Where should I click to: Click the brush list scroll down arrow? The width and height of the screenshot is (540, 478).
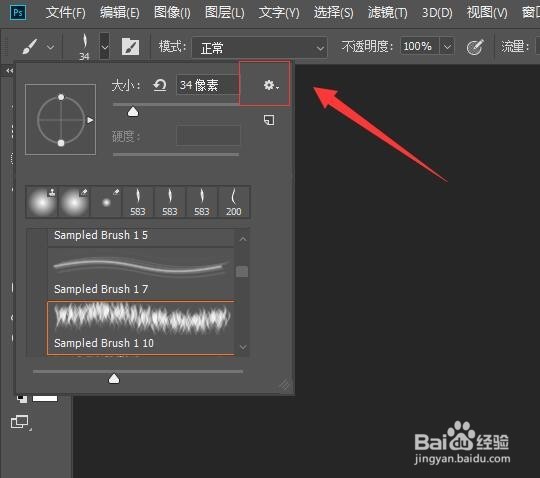pos(243,347)
